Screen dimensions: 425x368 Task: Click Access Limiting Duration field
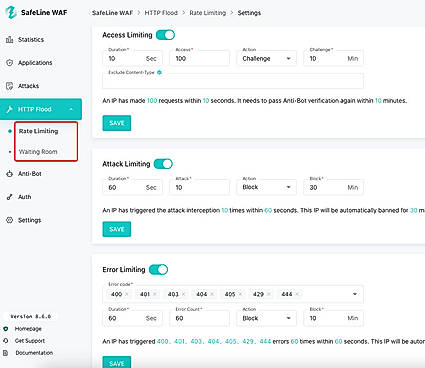[132, 59]
